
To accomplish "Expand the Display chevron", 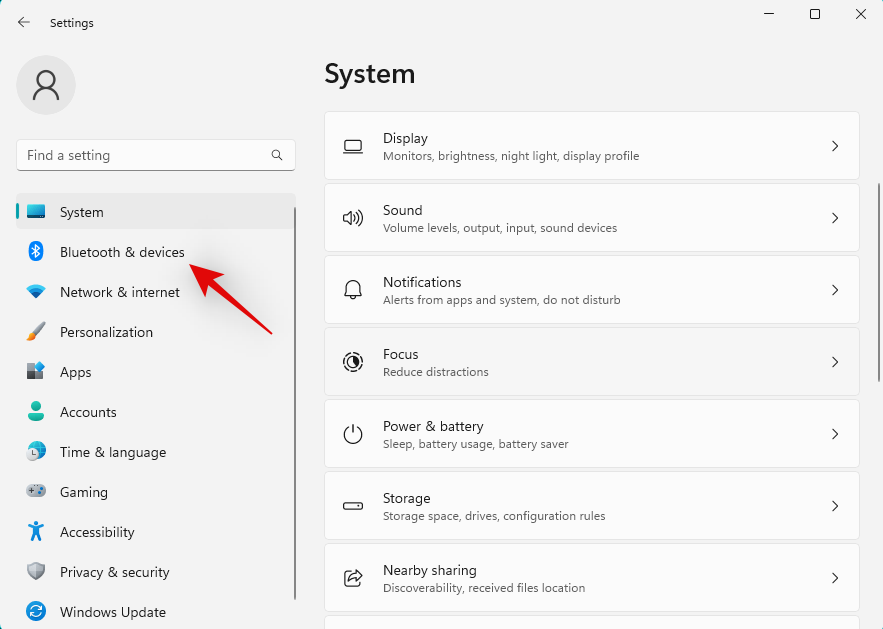I will (835, 146).
